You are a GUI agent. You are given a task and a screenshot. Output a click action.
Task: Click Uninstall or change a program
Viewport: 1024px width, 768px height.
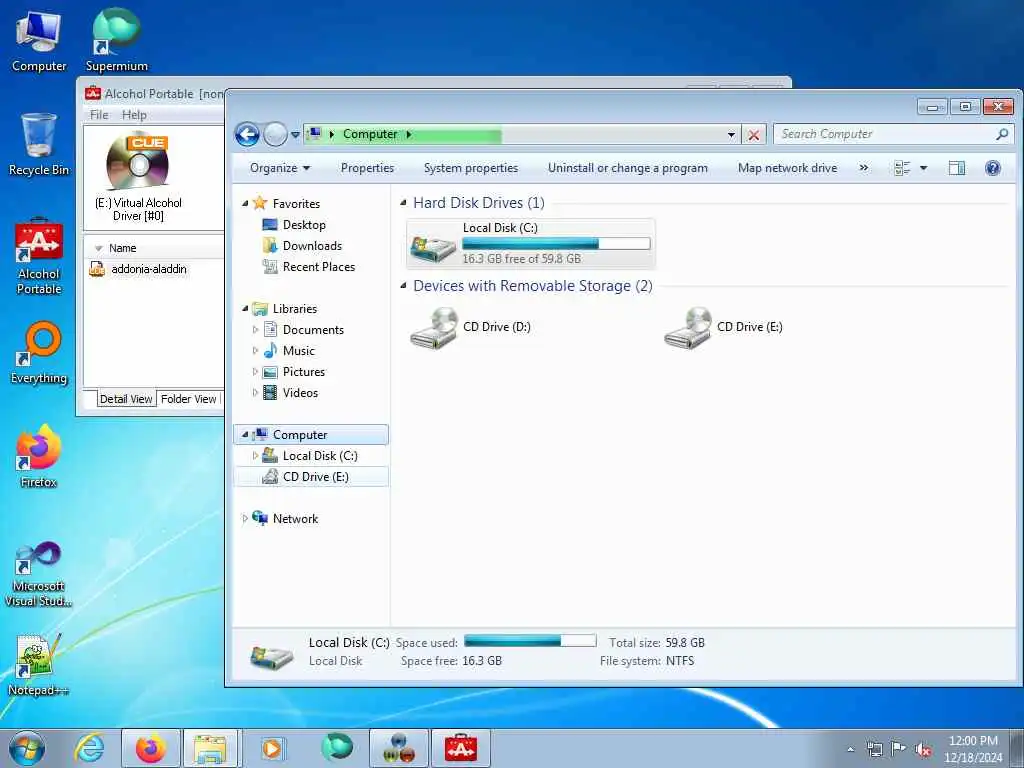628,168
